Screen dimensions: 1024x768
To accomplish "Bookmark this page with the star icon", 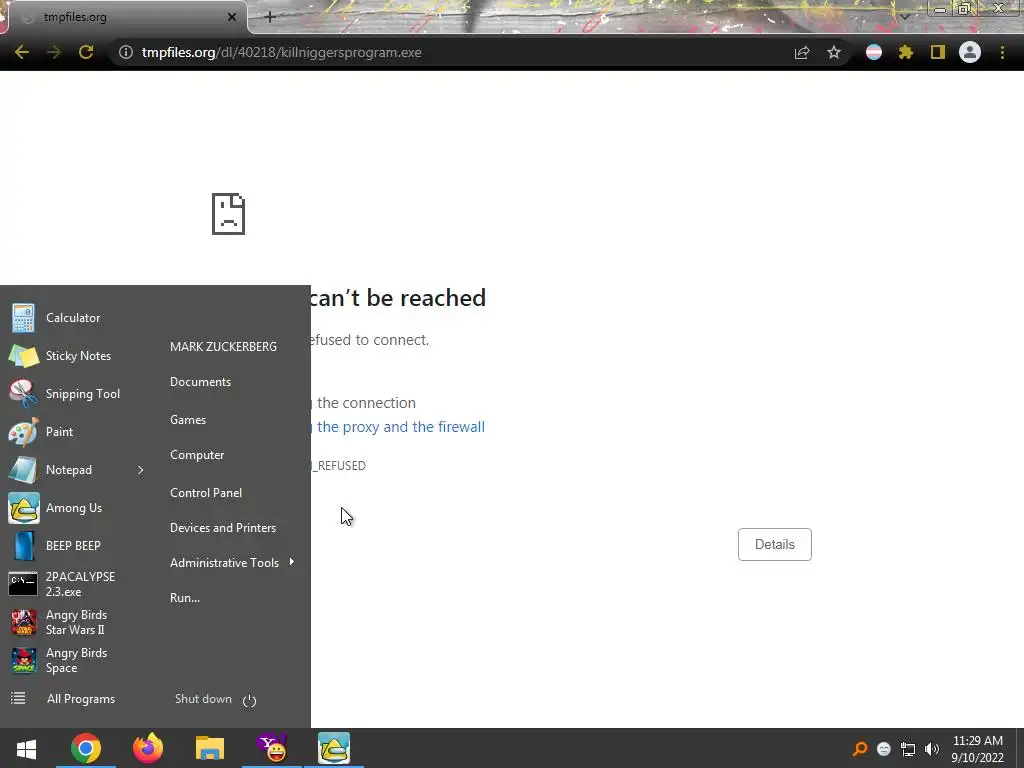I will tap(834, 52).
